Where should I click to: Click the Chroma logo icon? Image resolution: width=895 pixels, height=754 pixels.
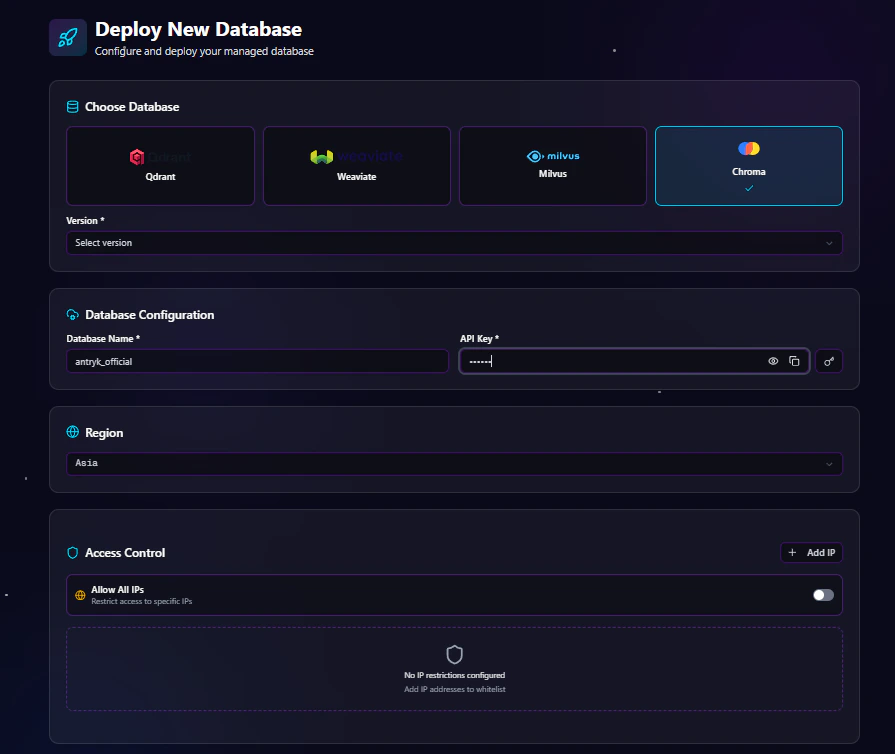click(x=749, y=148)
